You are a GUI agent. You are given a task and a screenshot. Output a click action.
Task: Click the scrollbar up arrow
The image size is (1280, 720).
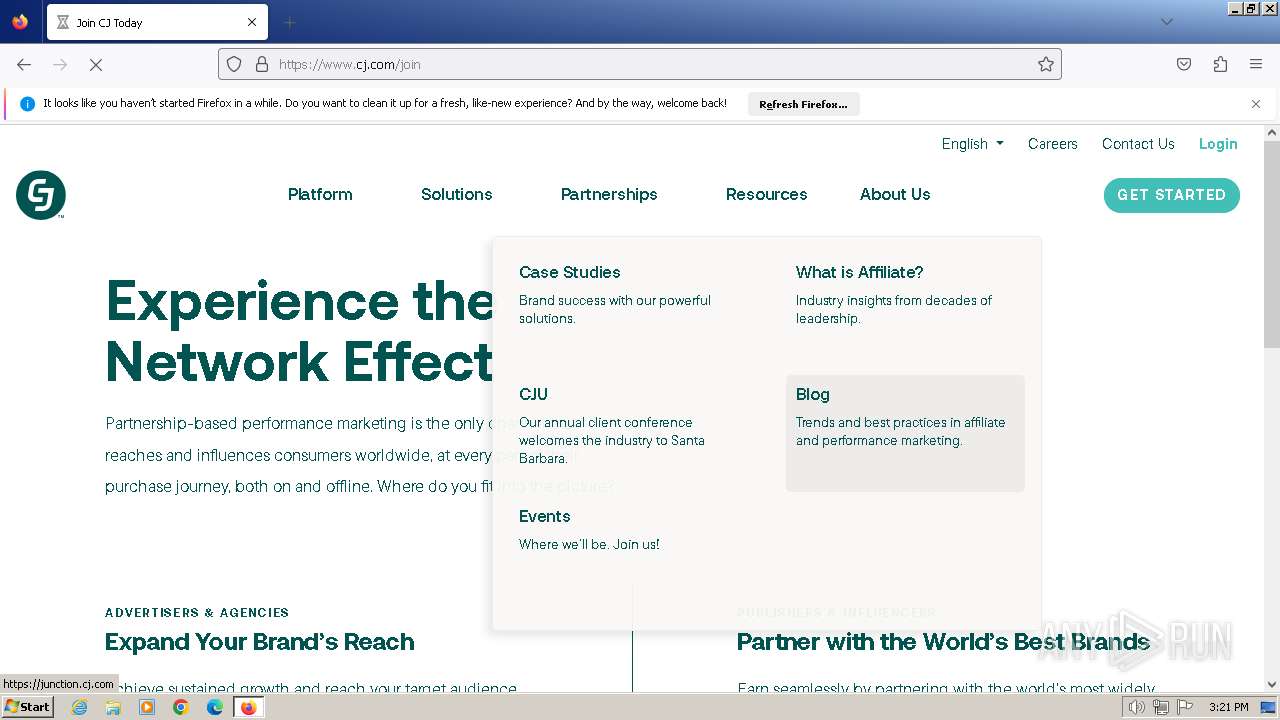1272,132
